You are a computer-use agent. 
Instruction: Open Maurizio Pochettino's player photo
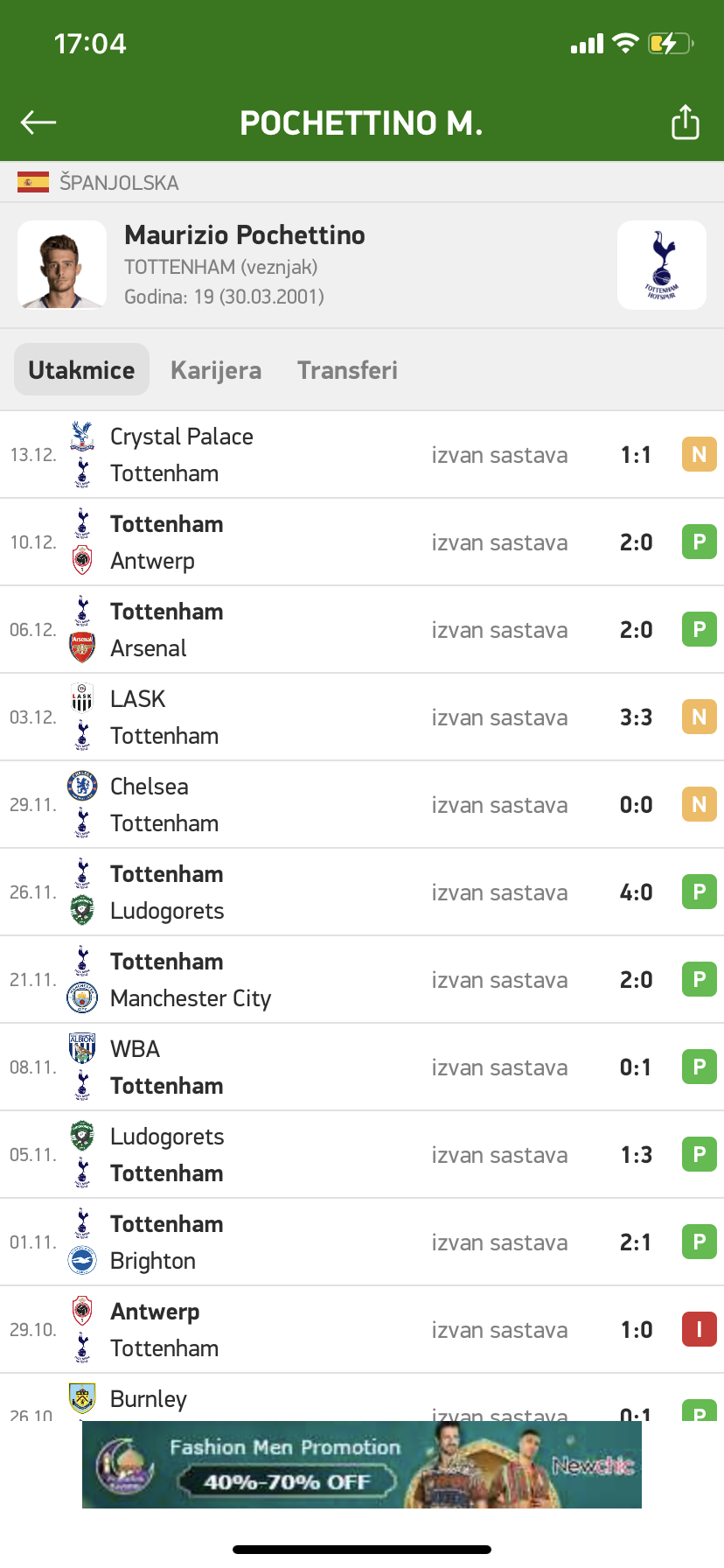coord(62,265)
